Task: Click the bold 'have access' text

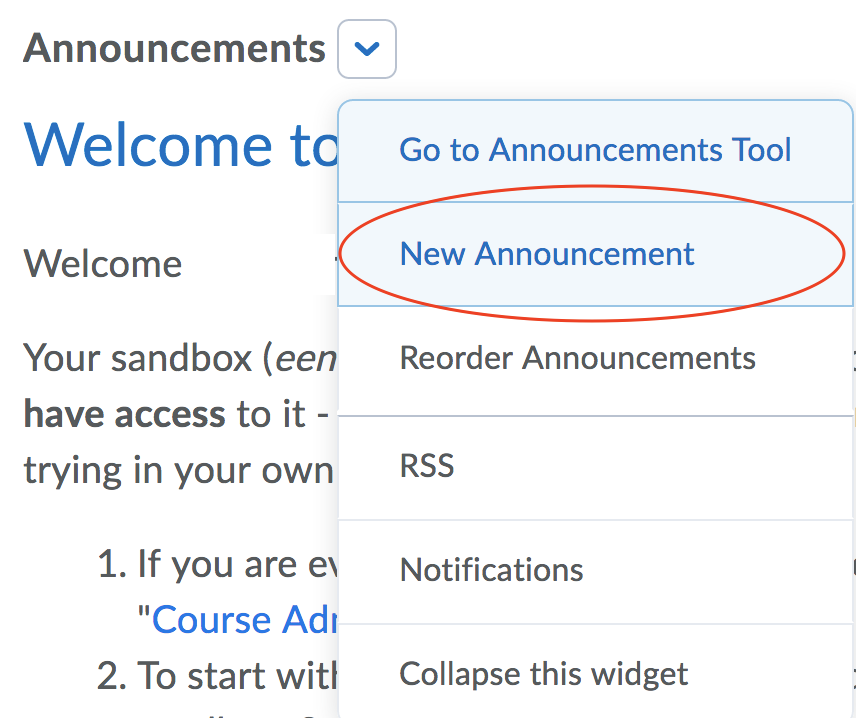Action: (x=124, y=414)
